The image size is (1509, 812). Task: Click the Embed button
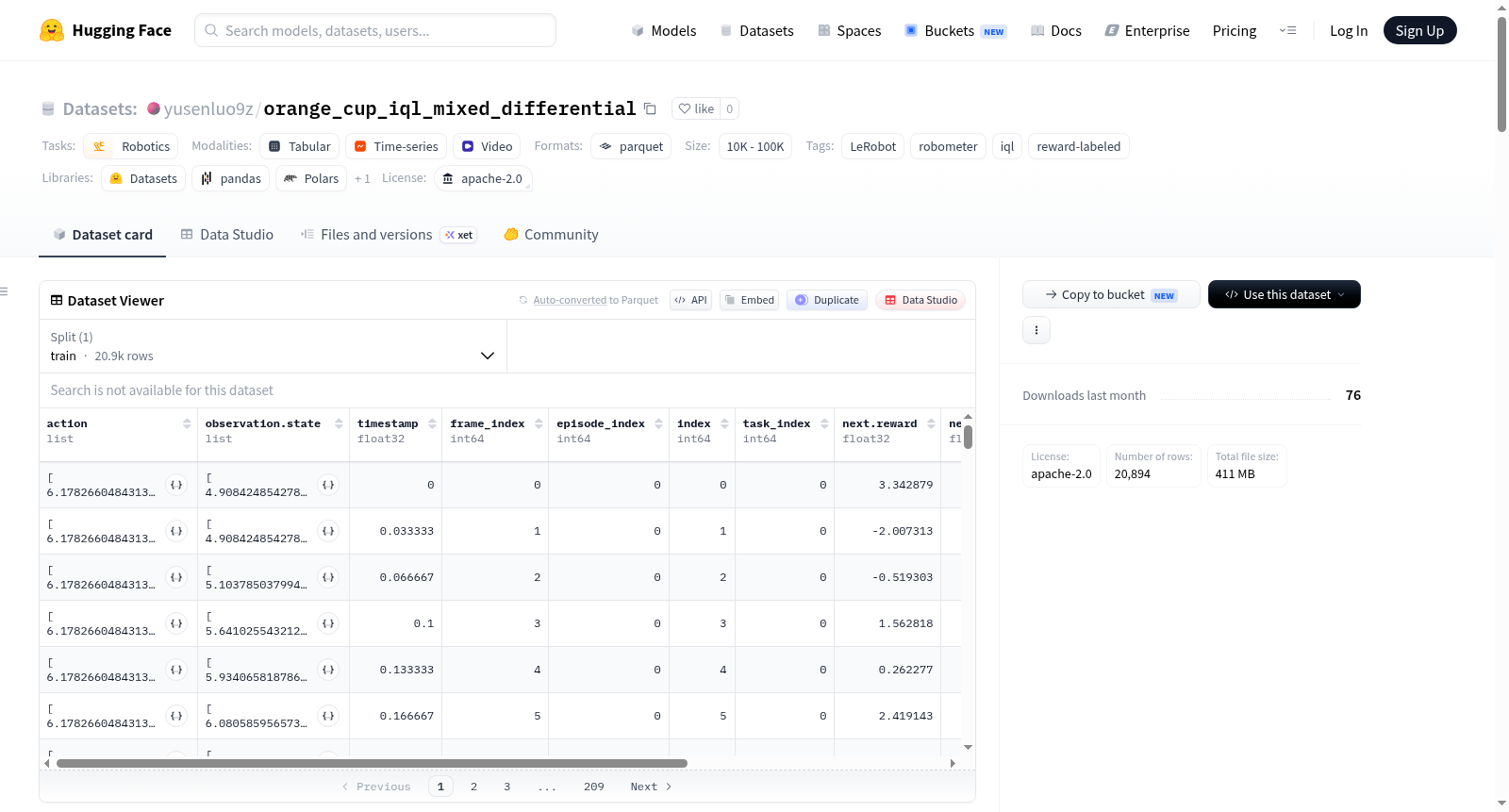tap(749, 300)
